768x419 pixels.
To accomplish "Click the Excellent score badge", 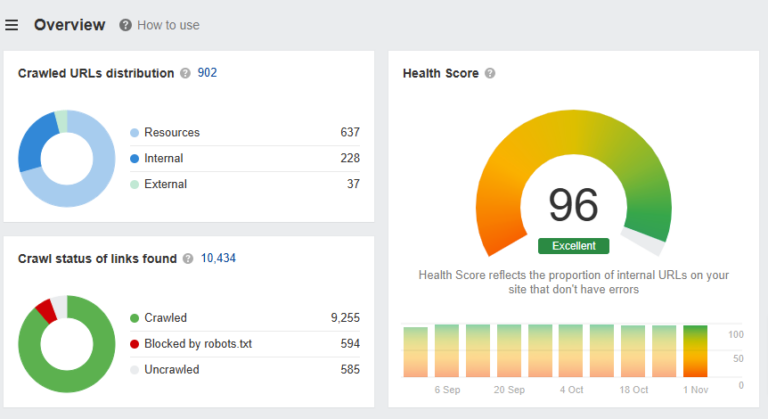I will coord(574,246).
